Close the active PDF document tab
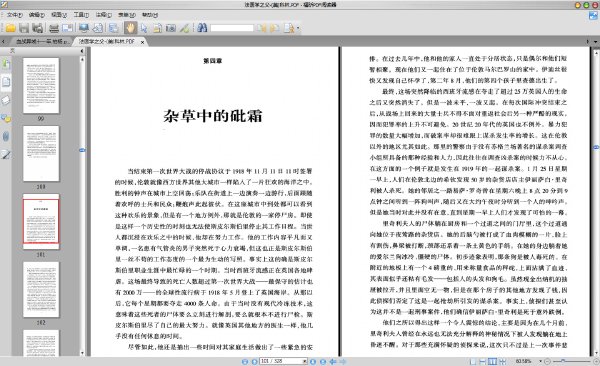This screenshot has height=366, width=600. [142, 42]
